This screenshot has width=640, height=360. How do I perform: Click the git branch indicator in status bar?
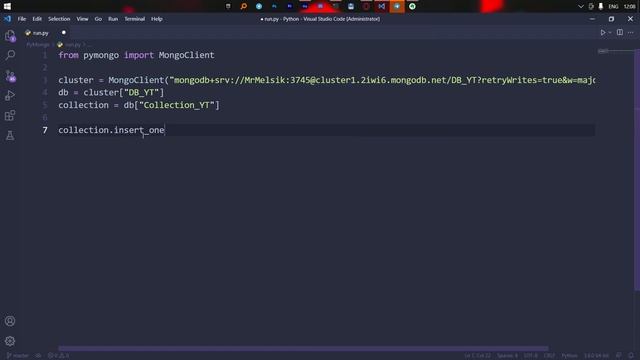(18, 356)
